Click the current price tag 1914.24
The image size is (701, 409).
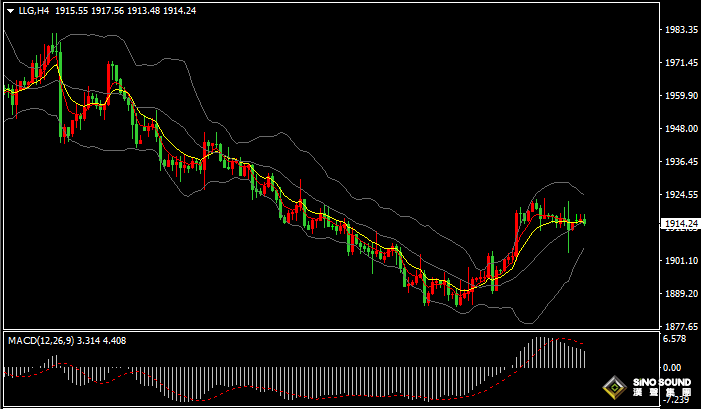tap(680, 224)
